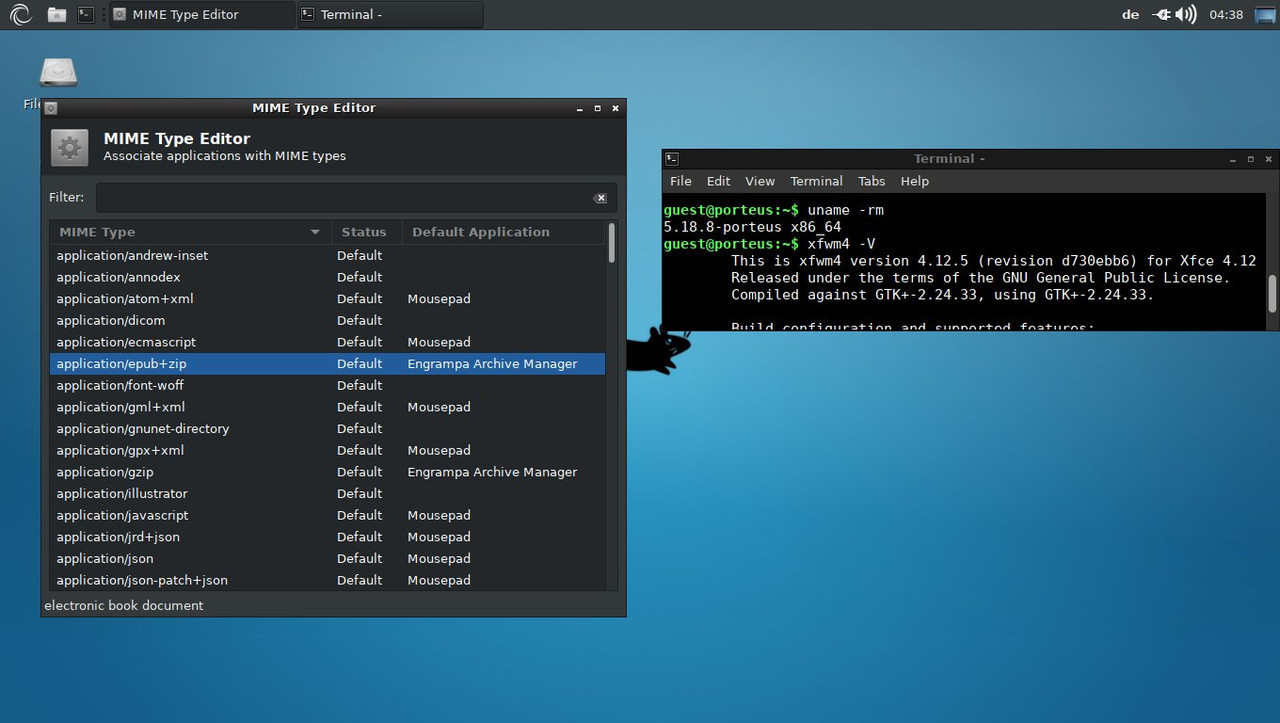Select the application/dicom row
The height and width of the screenshot is (723, 1280).
coord(327,320)
